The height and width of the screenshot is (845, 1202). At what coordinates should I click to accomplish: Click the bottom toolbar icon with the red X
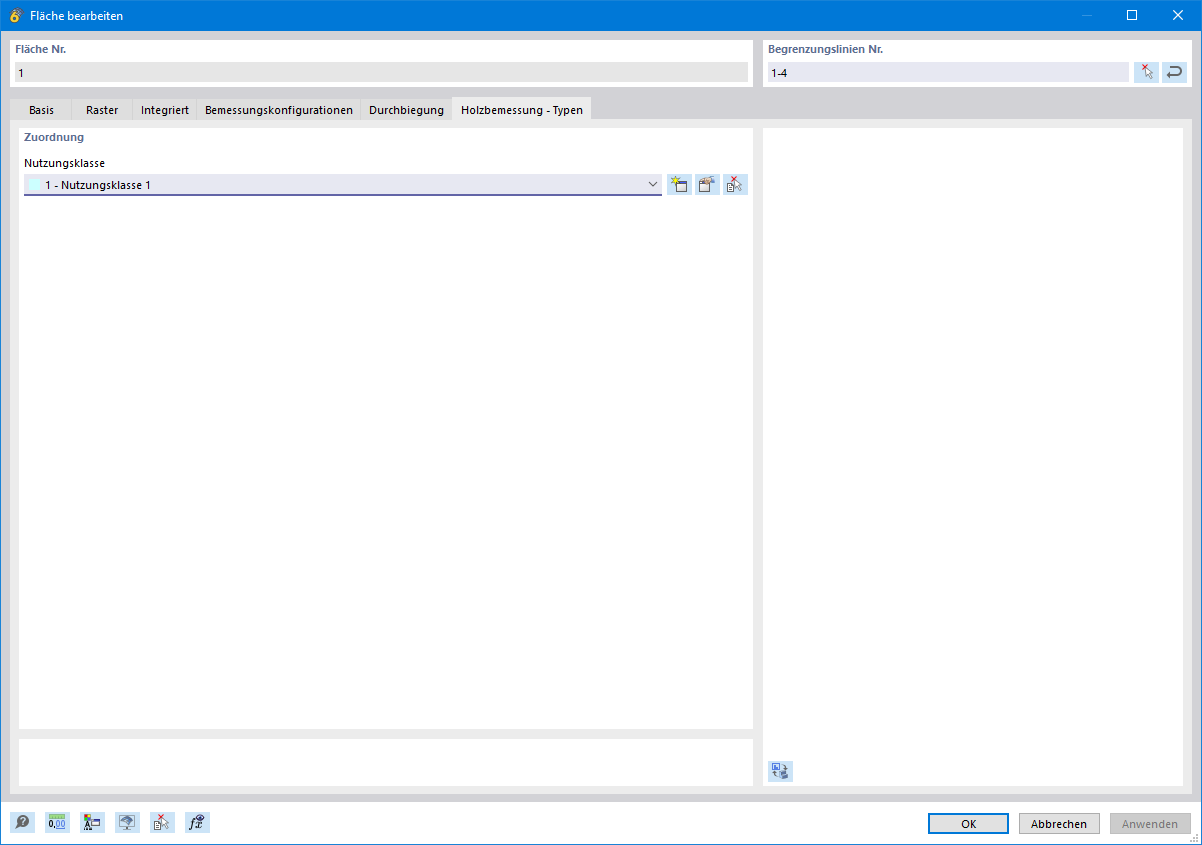162,823
